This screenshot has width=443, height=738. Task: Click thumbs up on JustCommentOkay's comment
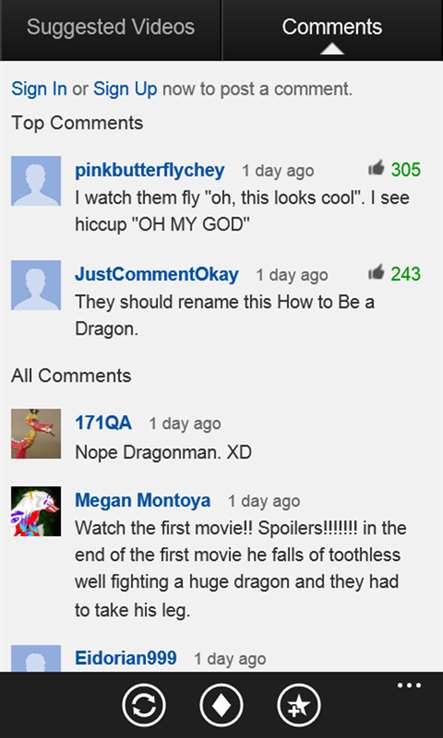pyautogui.click(x=376, y=272)
